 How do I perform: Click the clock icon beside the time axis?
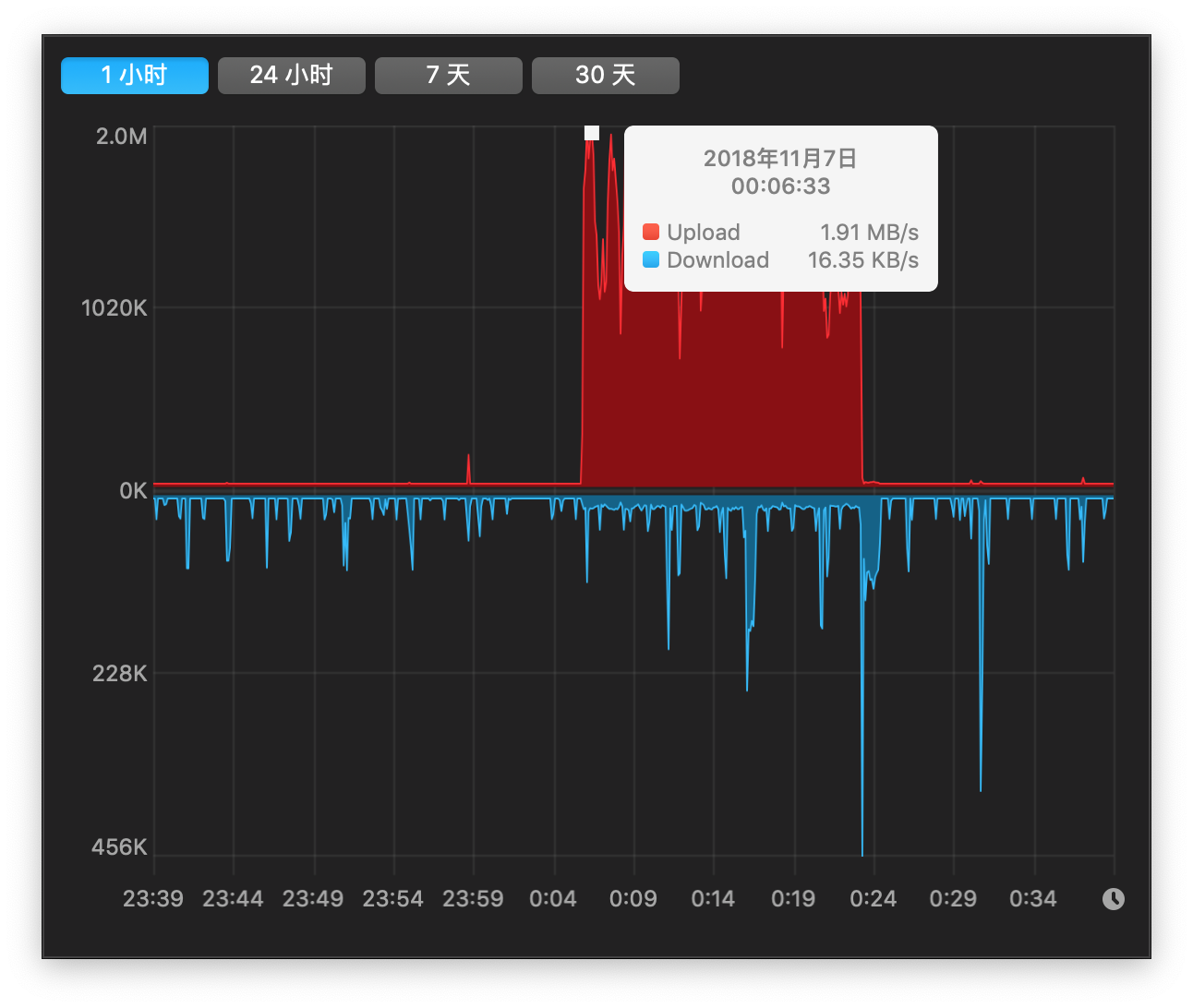coord(1114,899)
